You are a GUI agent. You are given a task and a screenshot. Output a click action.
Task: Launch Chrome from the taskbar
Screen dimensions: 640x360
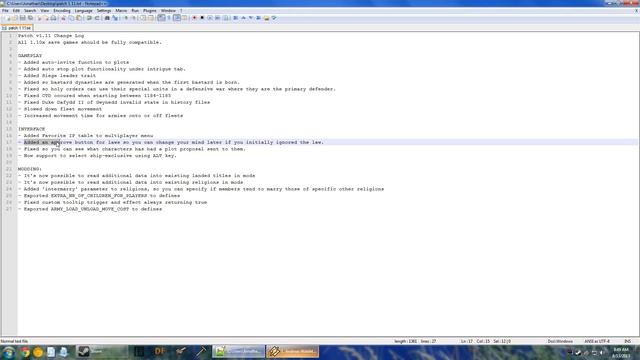click(25, 352)
